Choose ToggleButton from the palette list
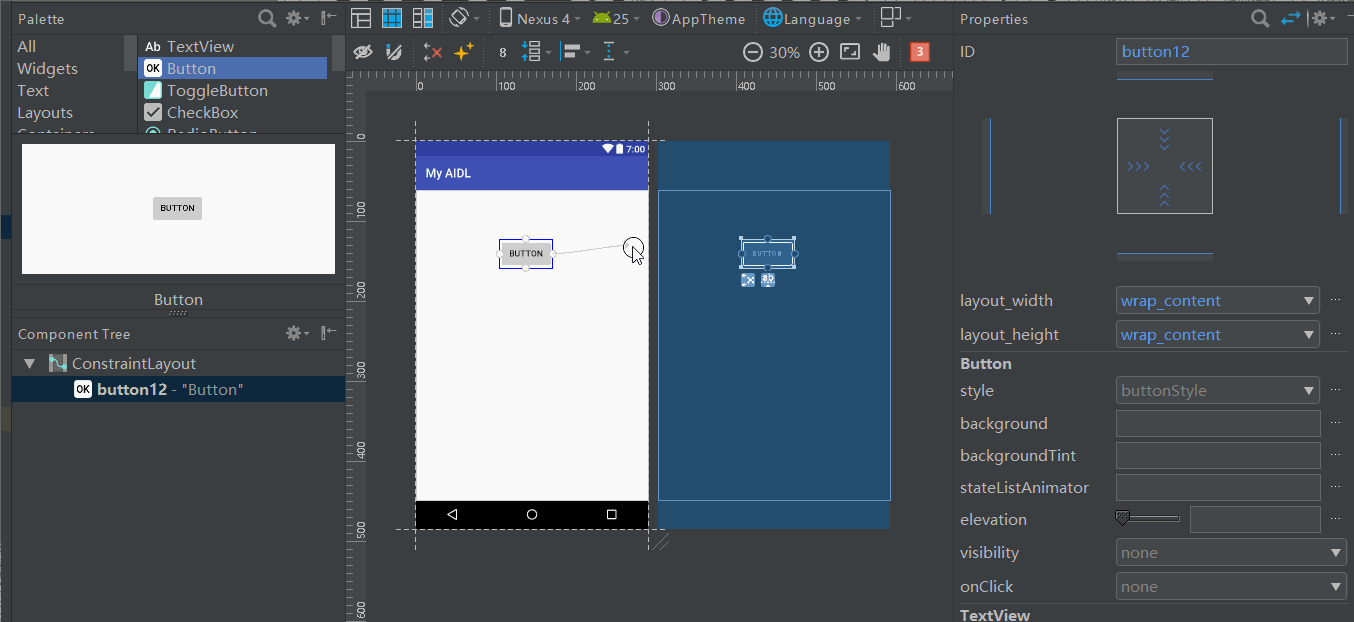Viewport: 1354px width, 622px height. click(x=217, y=91)
